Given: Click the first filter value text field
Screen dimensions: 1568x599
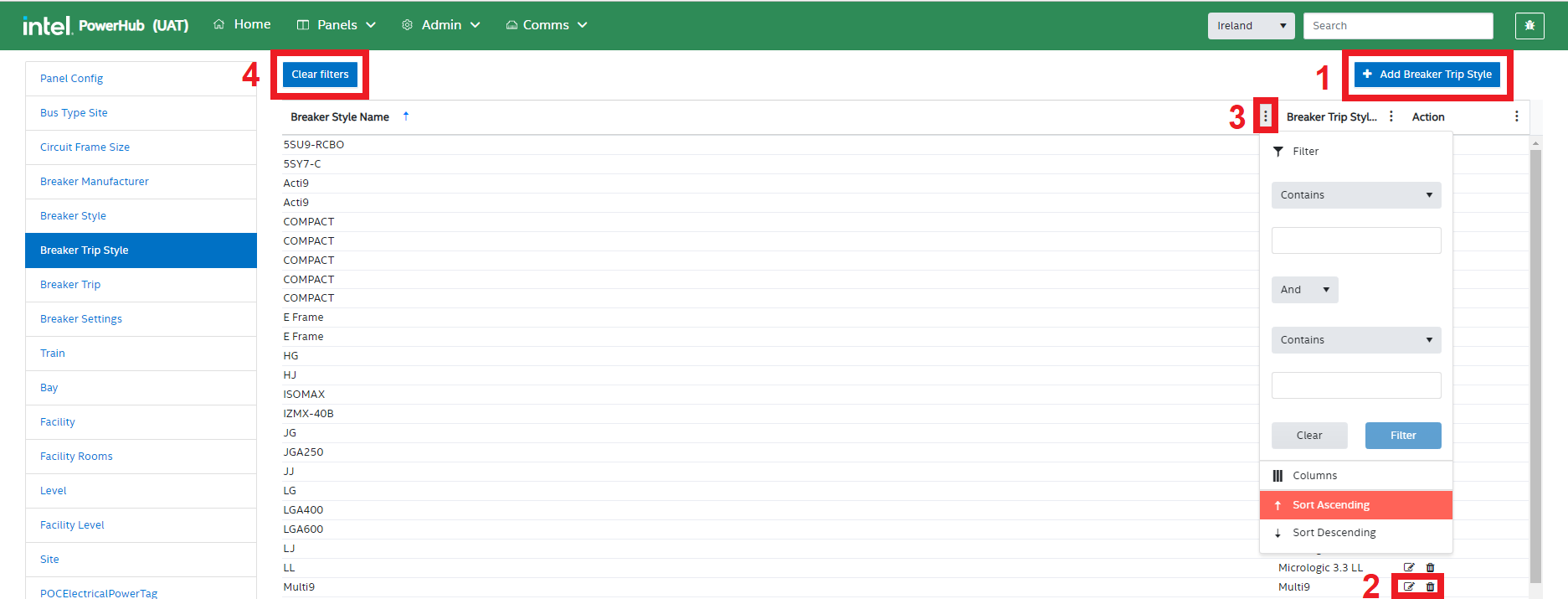Looking at the screenshot, I should [1355, 240].
